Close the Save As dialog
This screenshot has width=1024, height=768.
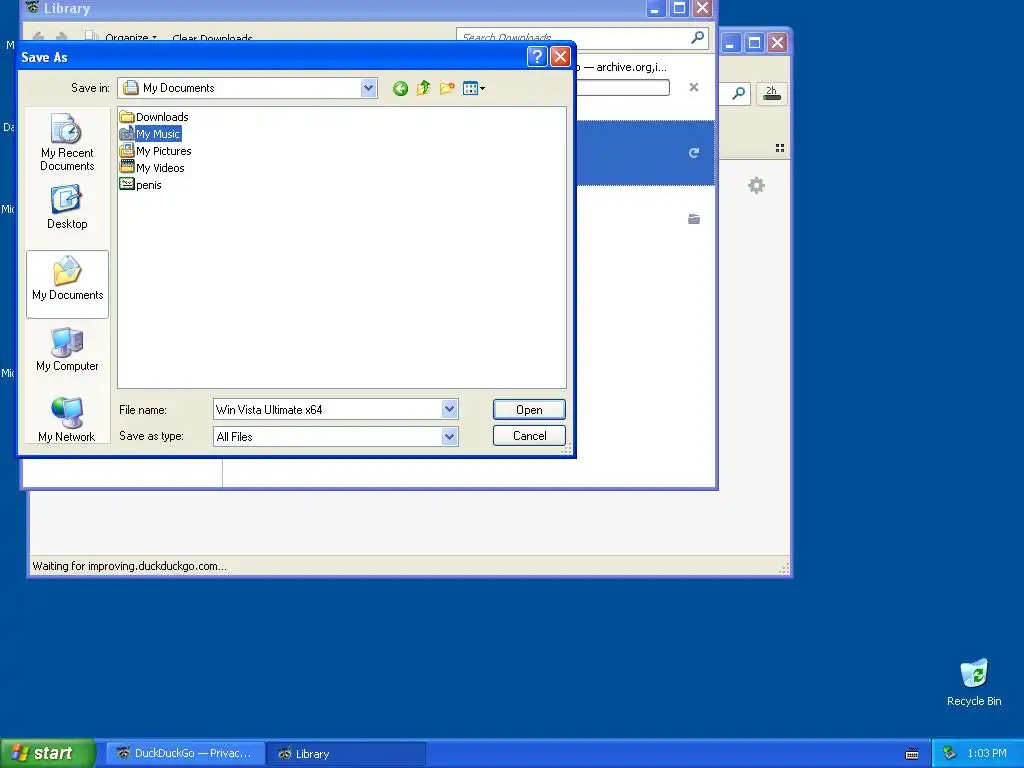click(560, 57)
